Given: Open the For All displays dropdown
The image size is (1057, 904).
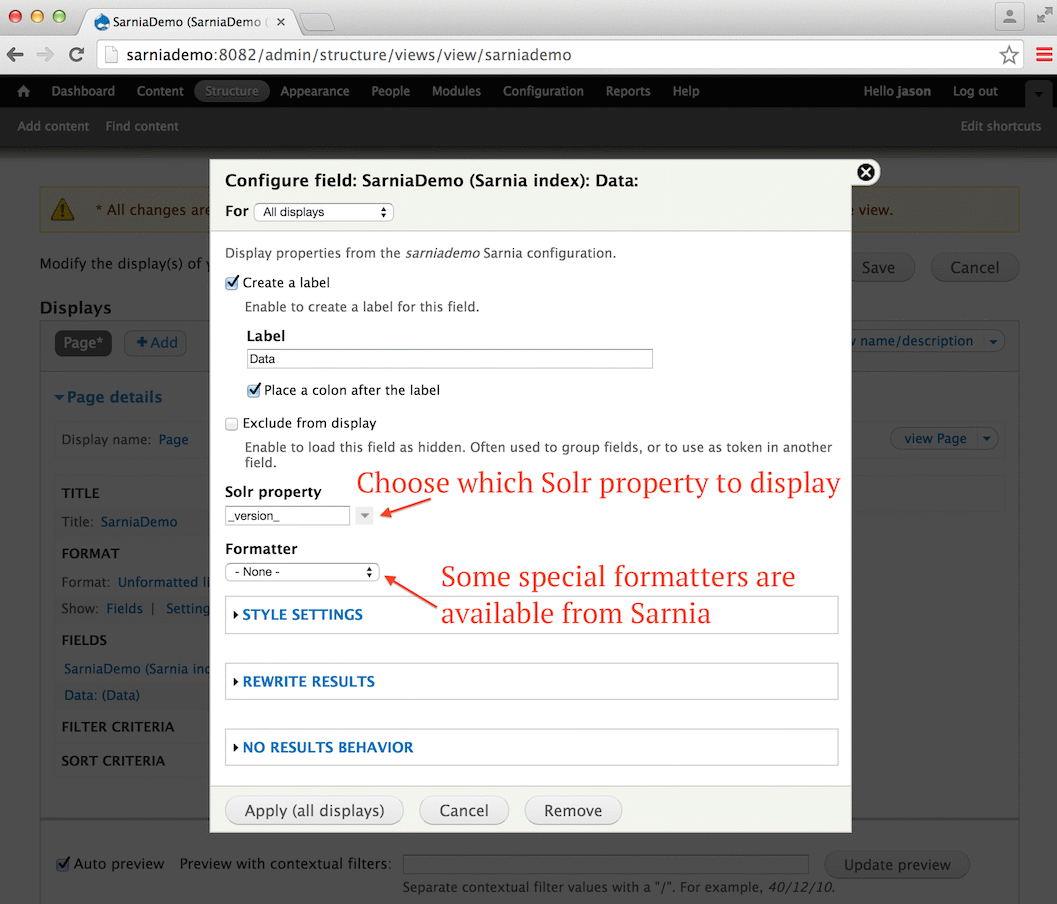Looking at the screenshot, I should point(323,212).
